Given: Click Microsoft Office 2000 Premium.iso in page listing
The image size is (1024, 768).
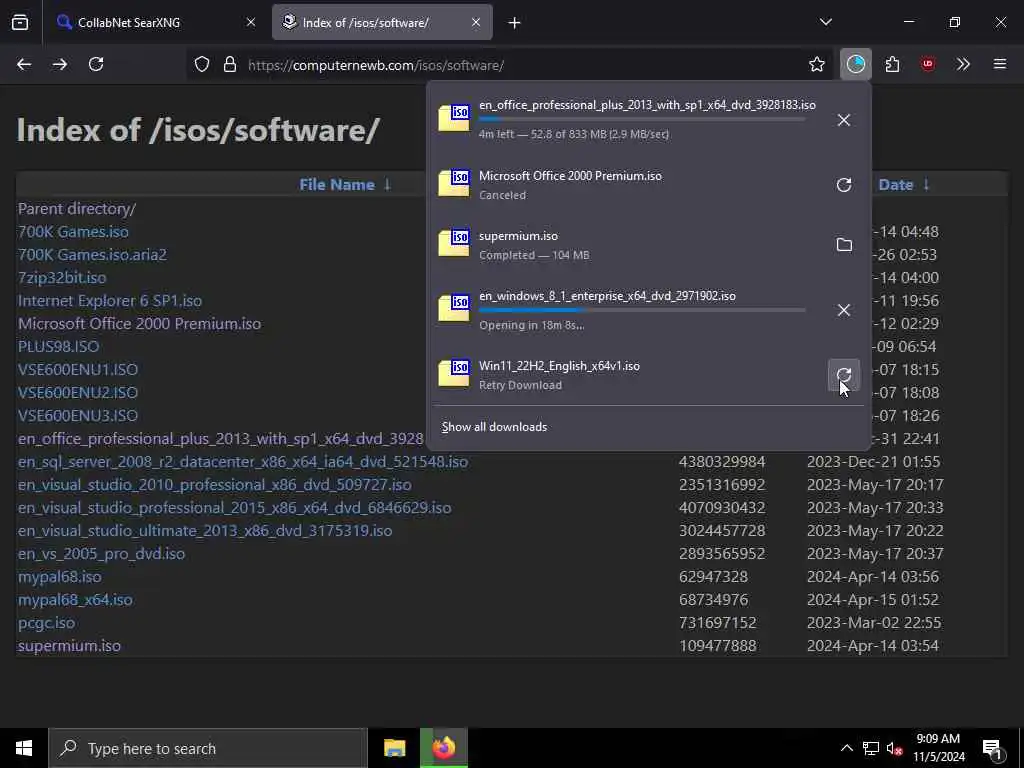Looking at the screenshot, I should tap(139, 324).
